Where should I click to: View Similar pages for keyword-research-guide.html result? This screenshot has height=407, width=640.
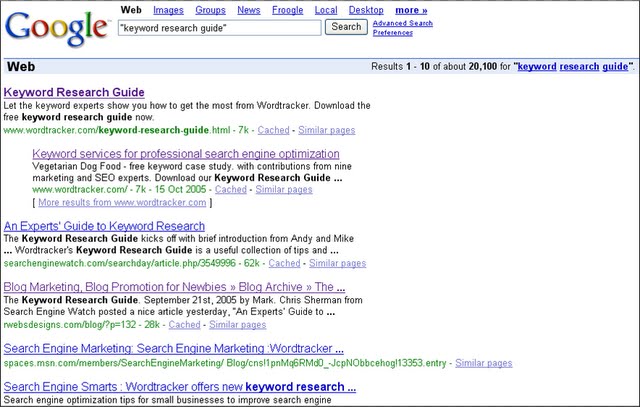327,130
